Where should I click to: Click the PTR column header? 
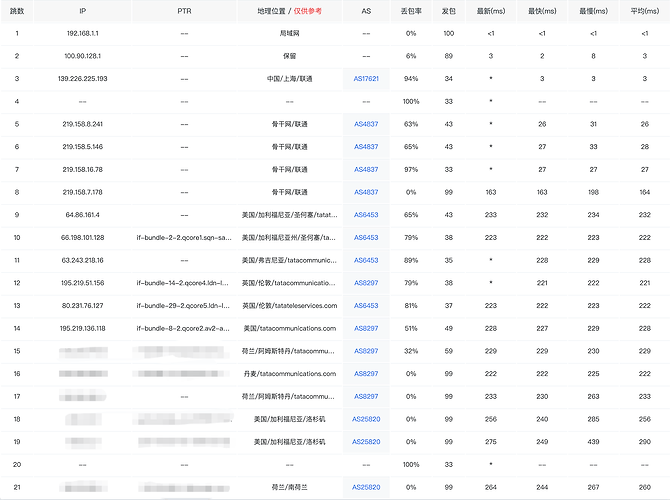(x=184, y=11)
